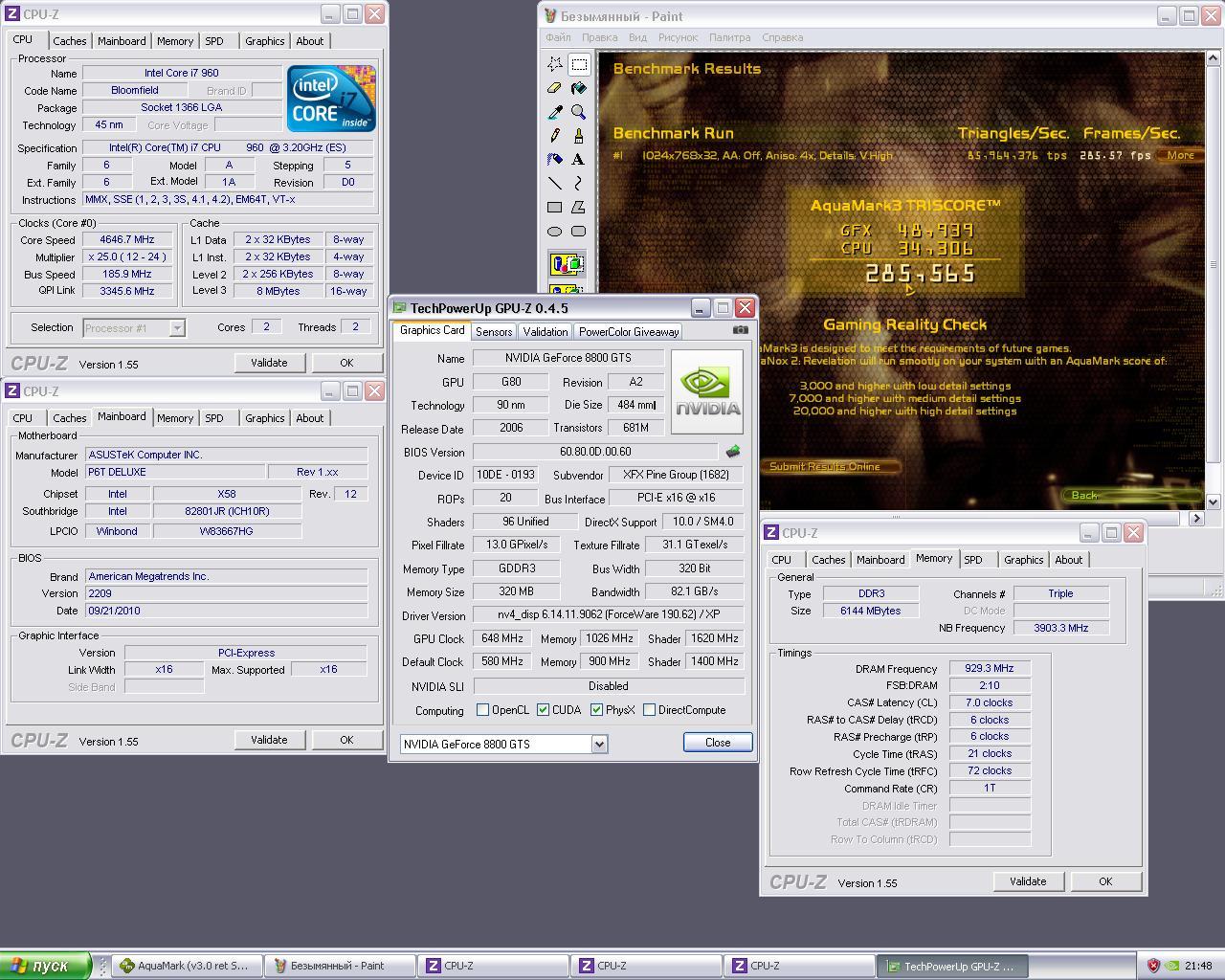The height and width of the screenshot is (980, 1225).
Task: Open the Processor #1 selection dropdown
Action: [x=177, y=328]
